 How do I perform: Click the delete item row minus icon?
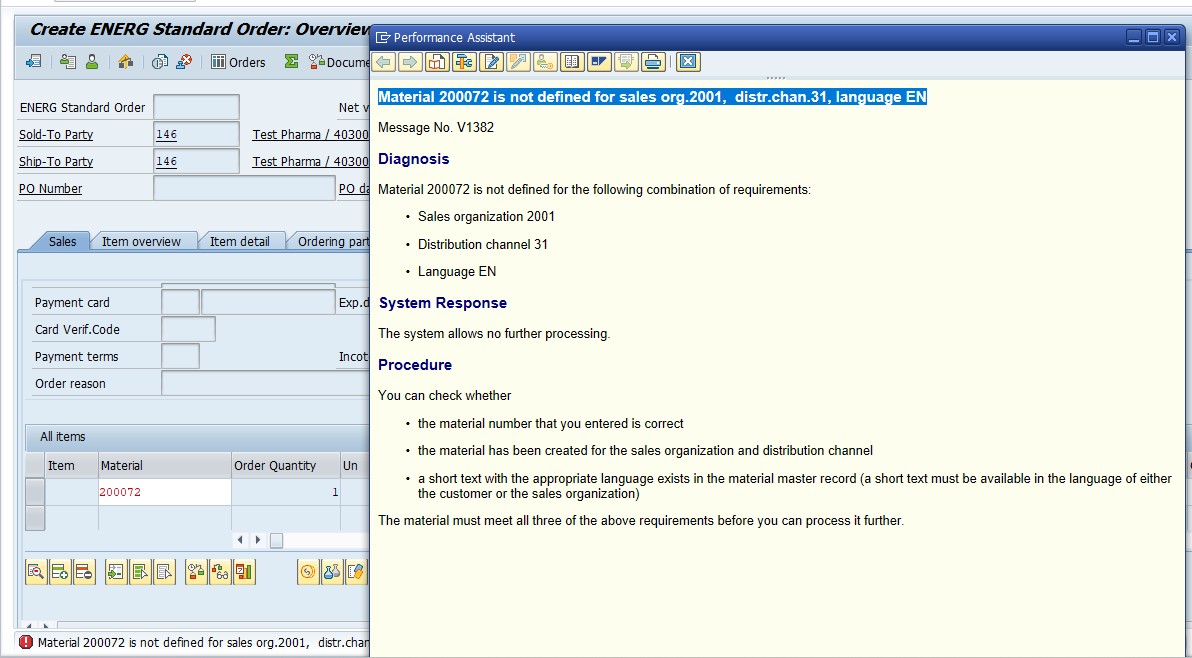tap(84, 572)
